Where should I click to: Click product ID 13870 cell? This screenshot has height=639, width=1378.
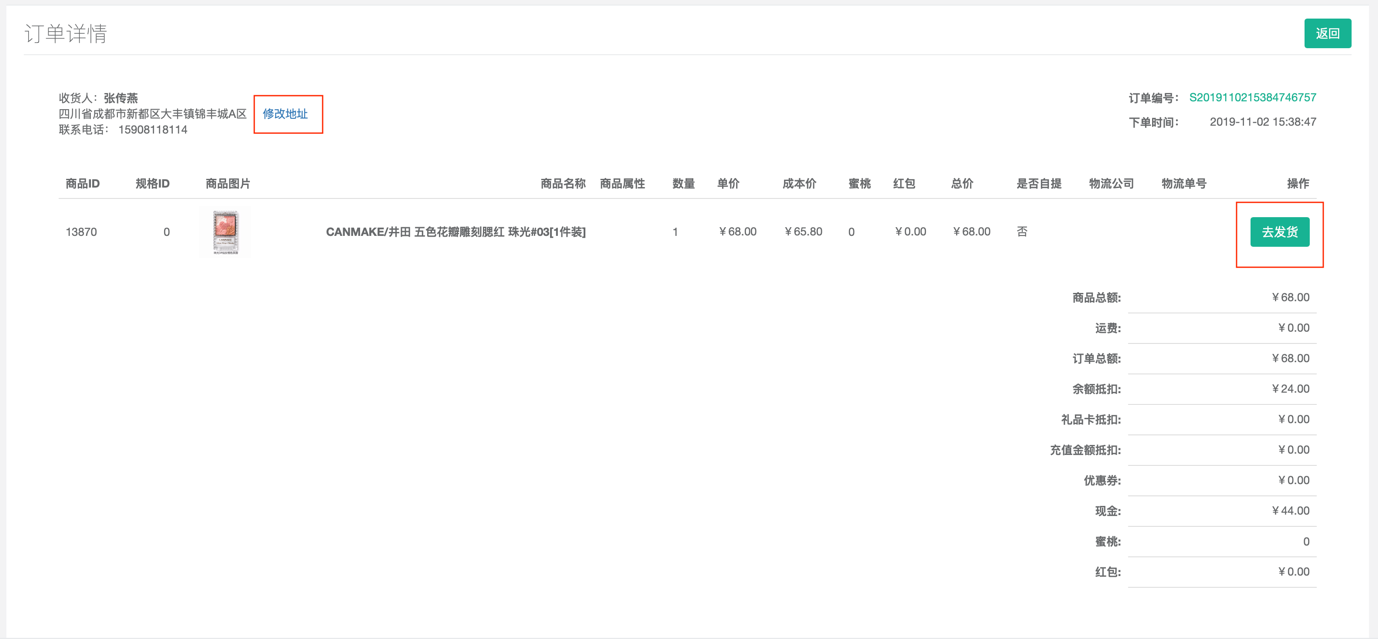(x=81, y=232)
